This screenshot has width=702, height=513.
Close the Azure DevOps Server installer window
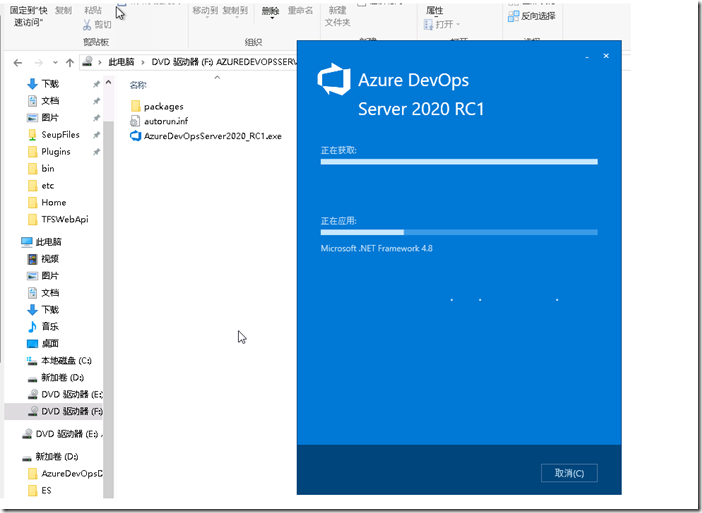point(606,56)
